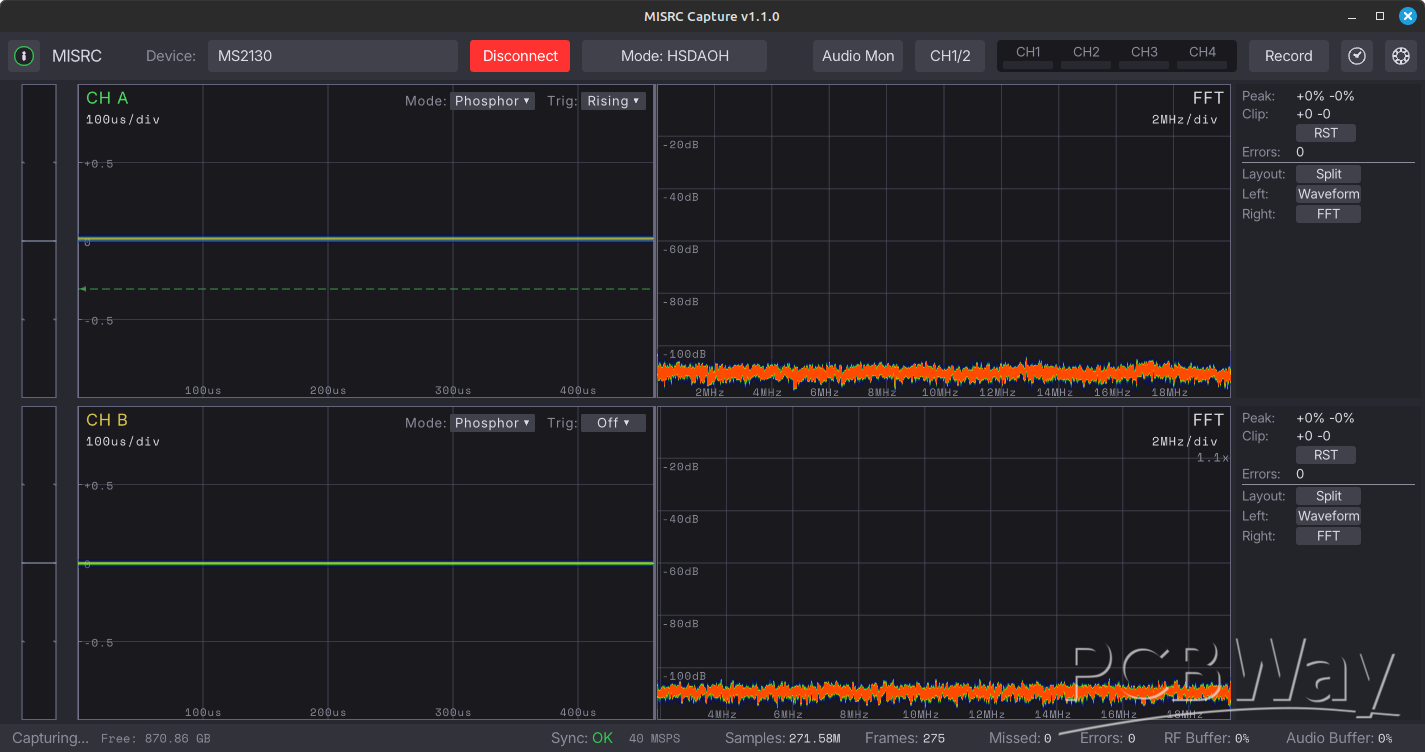Click the Sync: OK status indicator

(x=582, y=738)
